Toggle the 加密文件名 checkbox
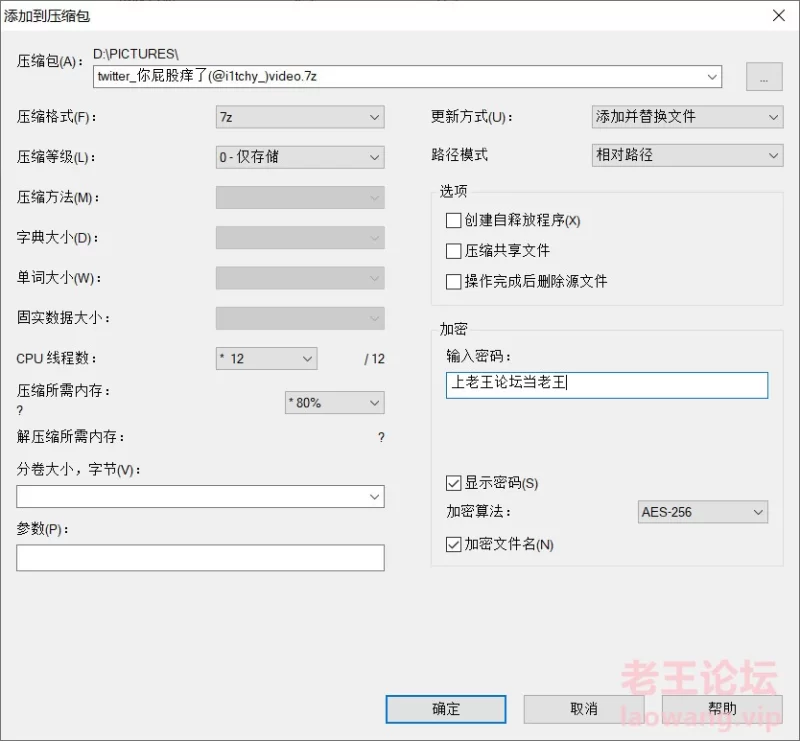 click(453, 545)
